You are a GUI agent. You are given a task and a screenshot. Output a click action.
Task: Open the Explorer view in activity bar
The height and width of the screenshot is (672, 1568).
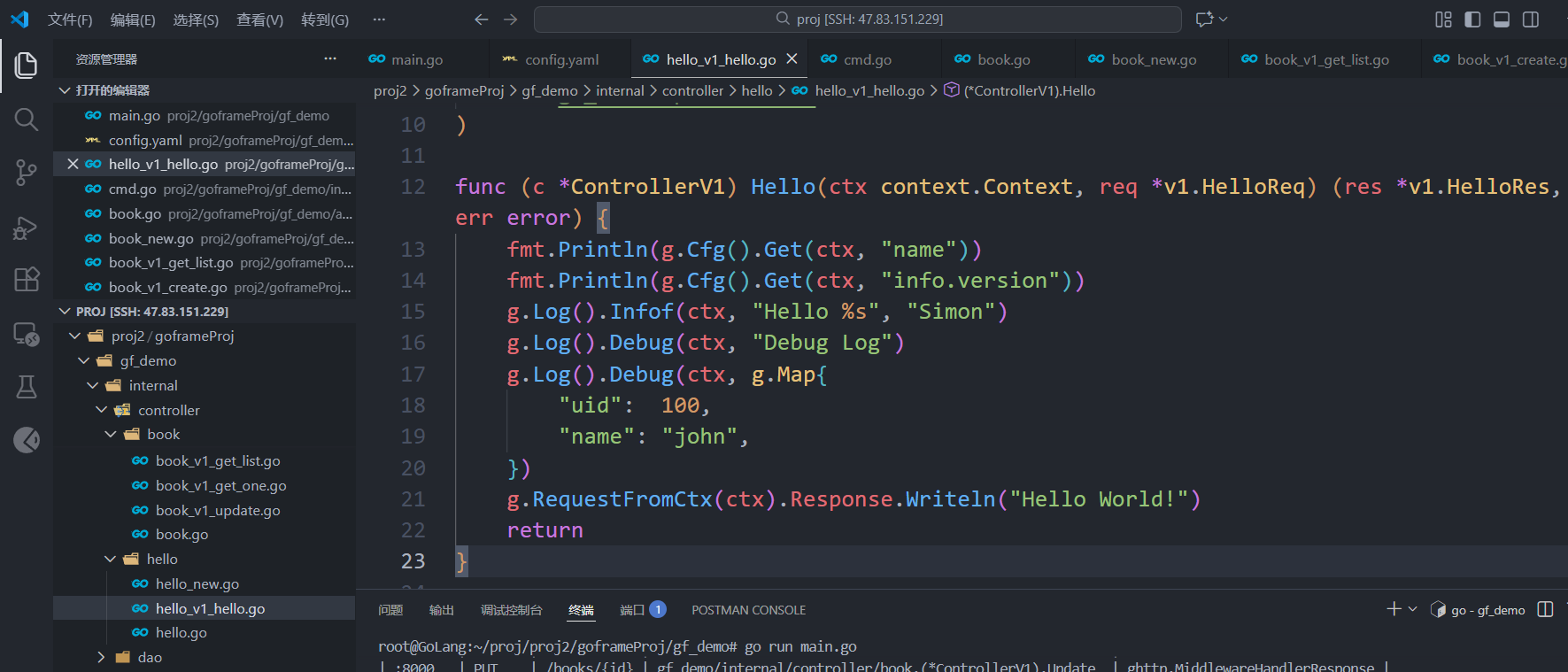pos(27,65)
